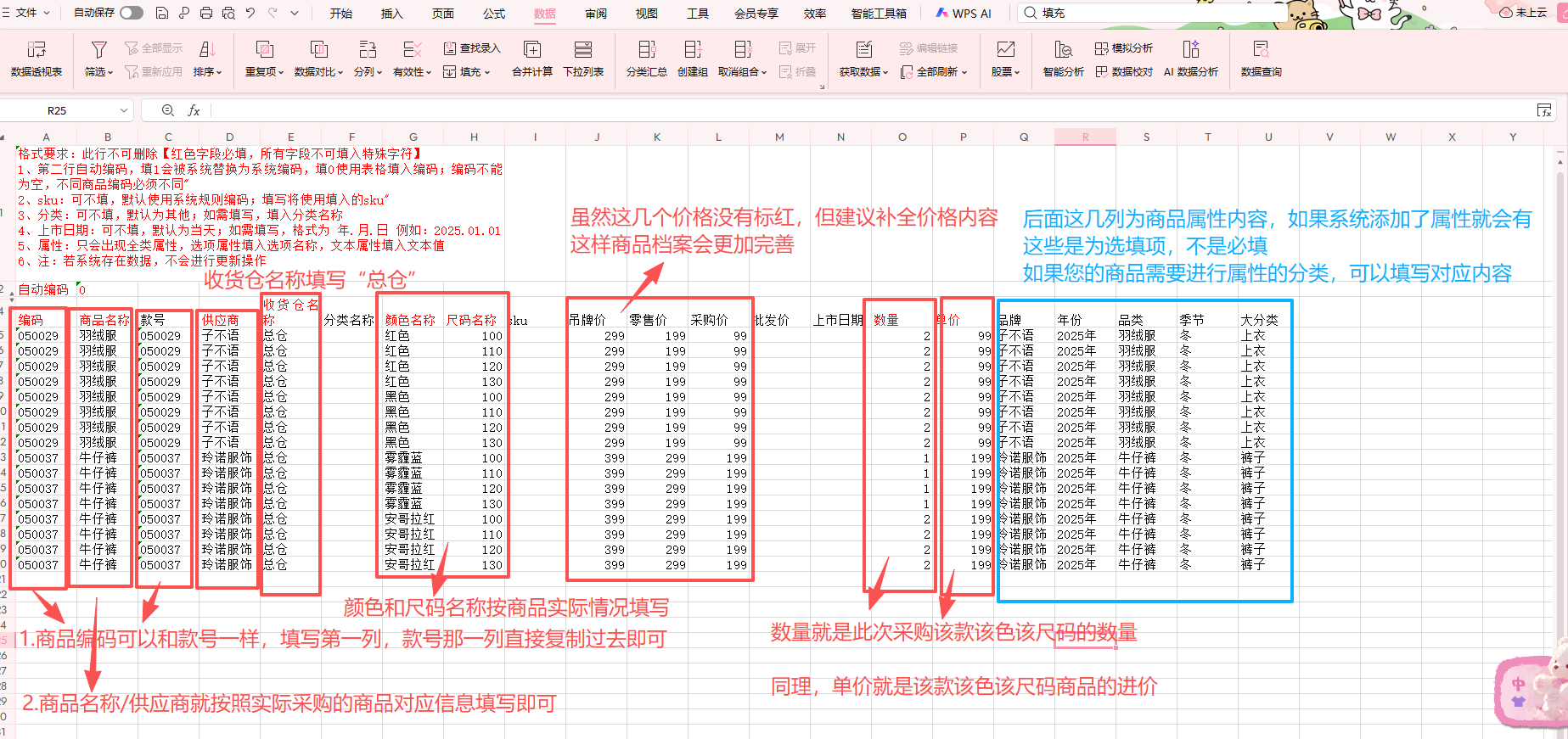Image resolution: width=1568 pixels, height=739 pixels.
Task: Launch AI 数据分析 tool
Action: point(1190,59)
